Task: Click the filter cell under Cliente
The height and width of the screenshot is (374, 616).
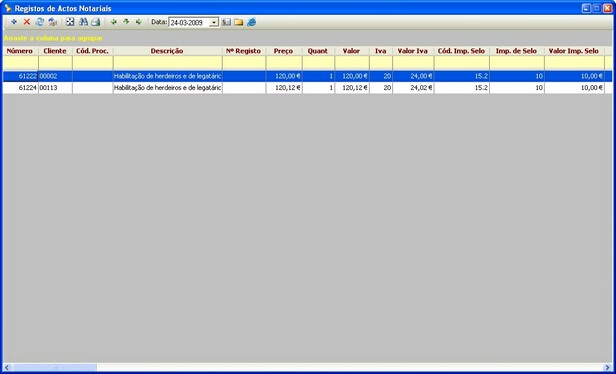Action: coord(55,63)
